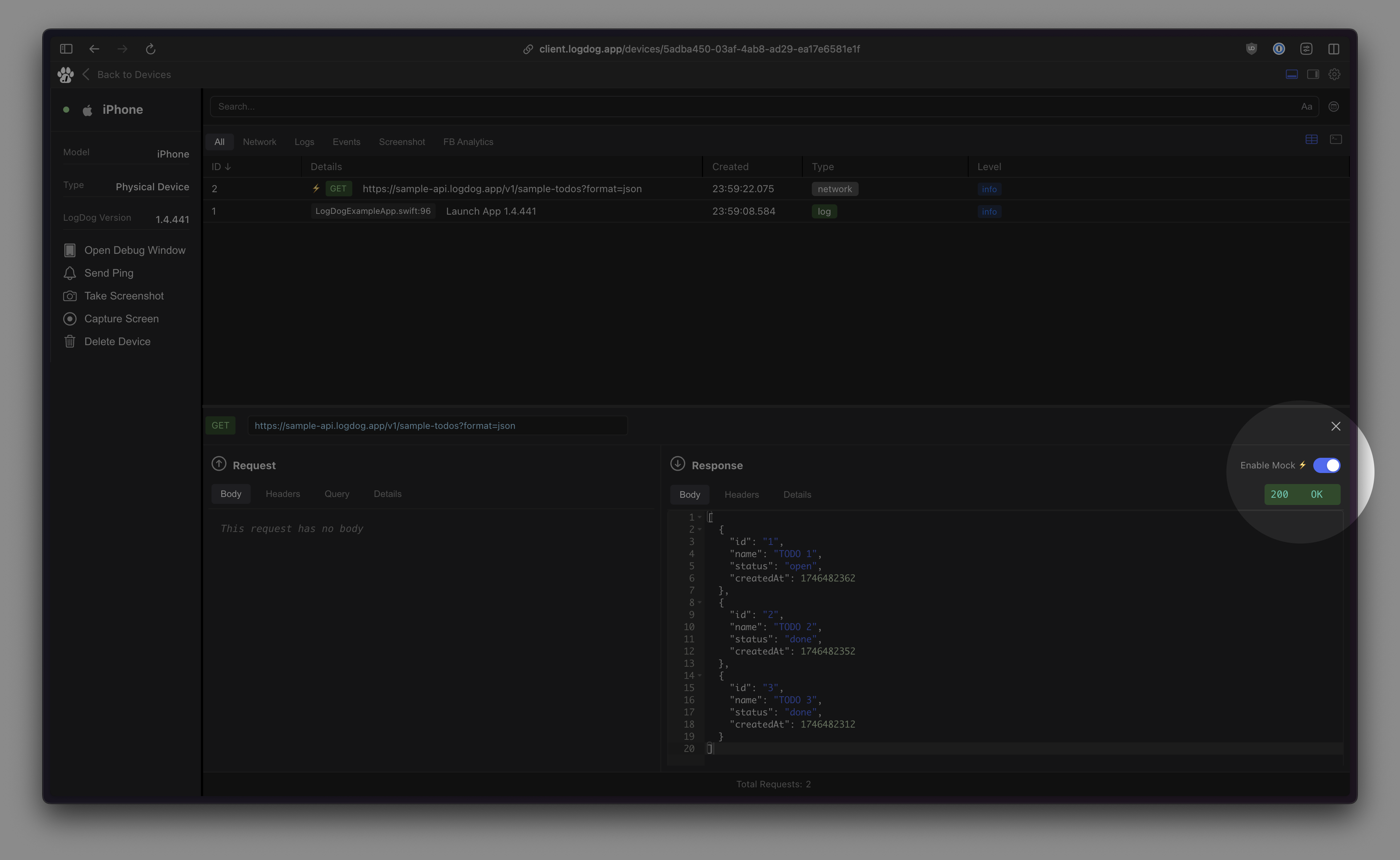The height and width of the screenshot is (860, 1400).
Task: Open the Response Details tab
Action: click(x=797, y=494)
